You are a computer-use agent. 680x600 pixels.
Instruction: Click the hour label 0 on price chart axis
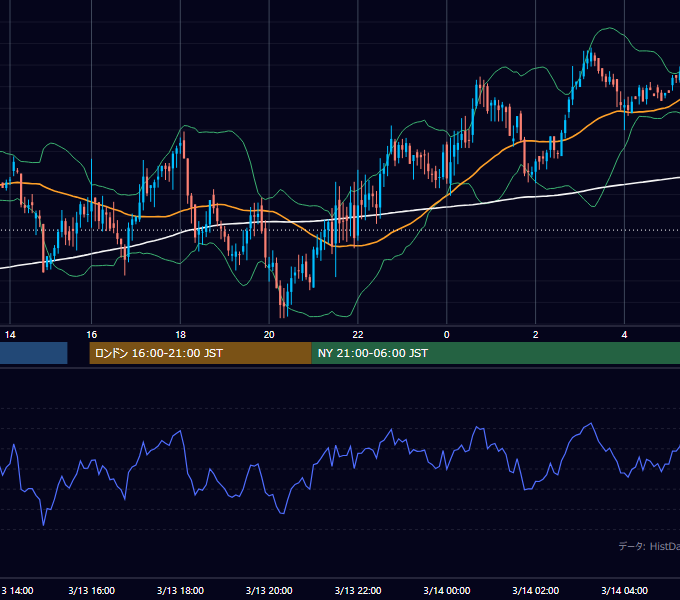point(447,335)
